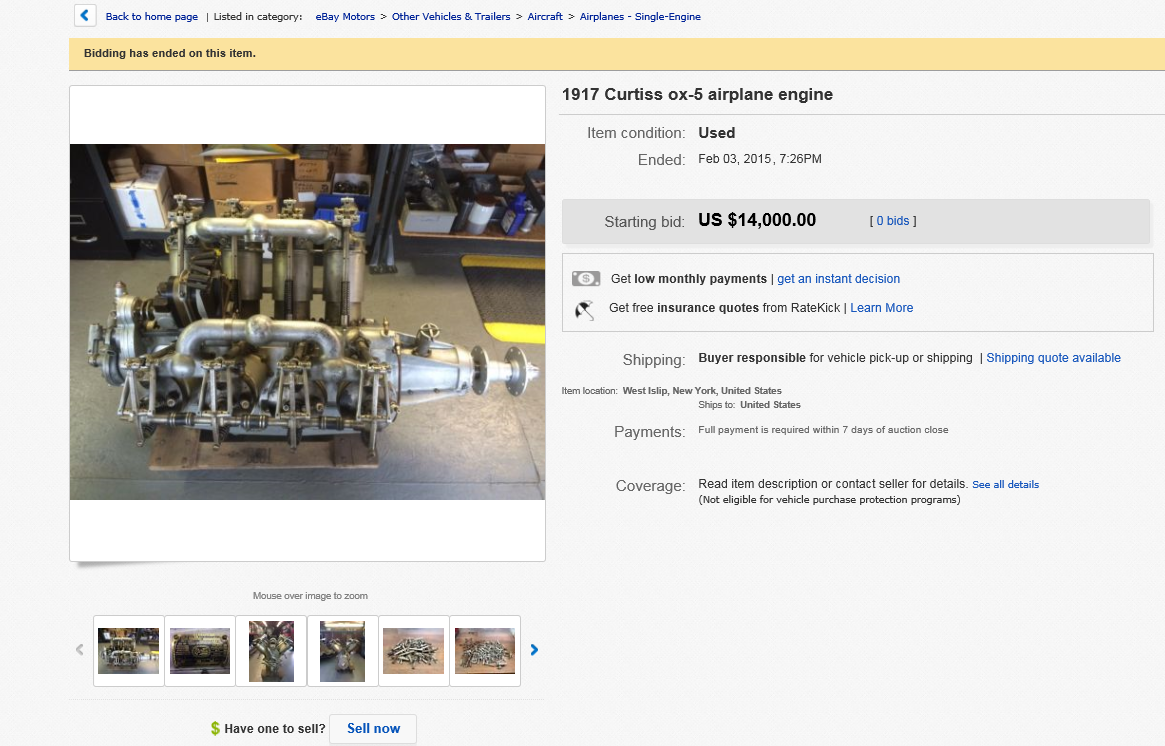Open the Aircraft breadcrumb link

547,17
